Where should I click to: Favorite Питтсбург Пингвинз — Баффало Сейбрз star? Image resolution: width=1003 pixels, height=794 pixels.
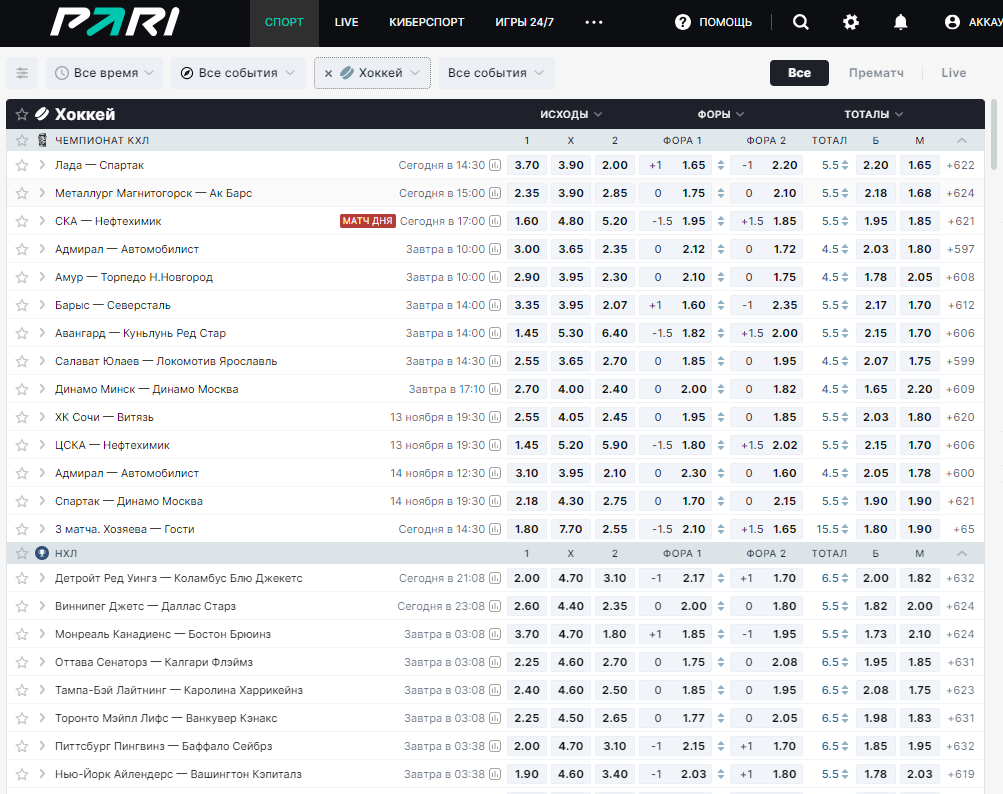click(x=22, y=747)
